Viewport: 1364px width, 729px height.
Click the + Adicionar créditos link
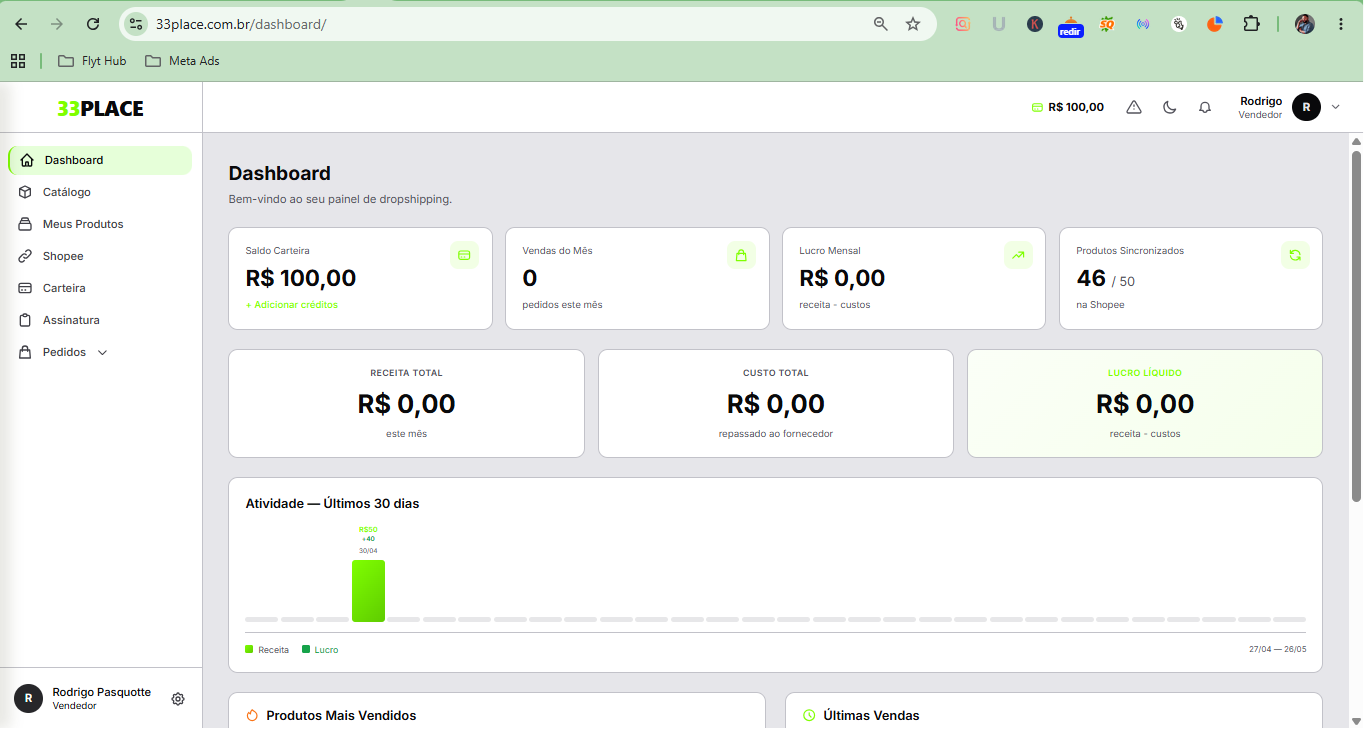291,304
